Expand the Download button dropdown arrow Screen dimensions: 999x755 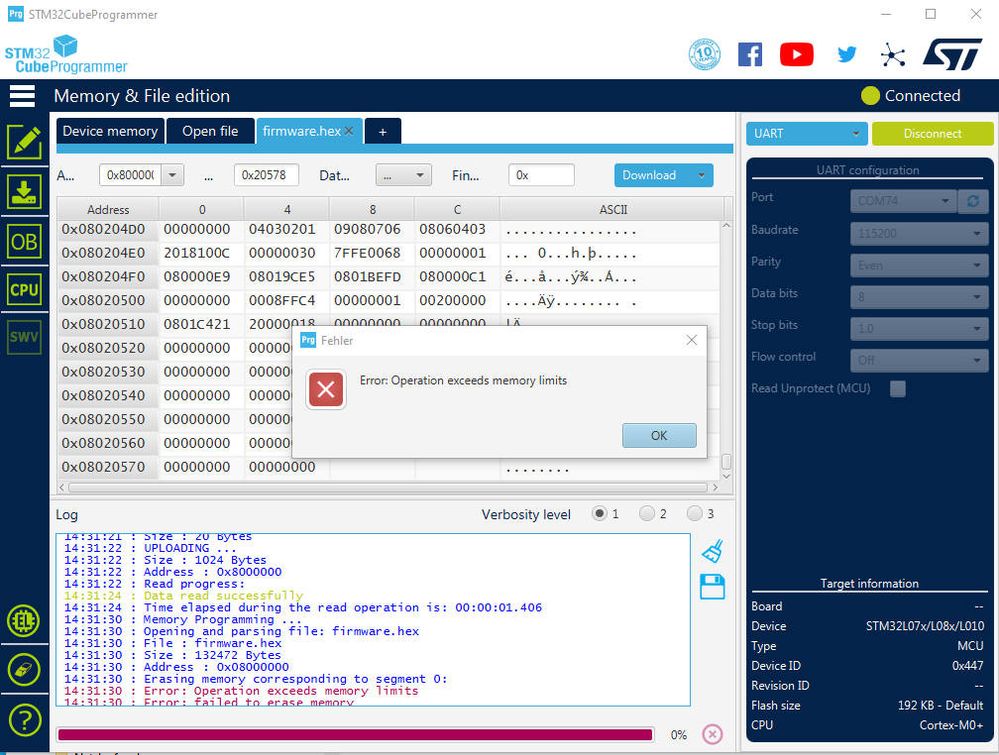click(x=701, y=175)
